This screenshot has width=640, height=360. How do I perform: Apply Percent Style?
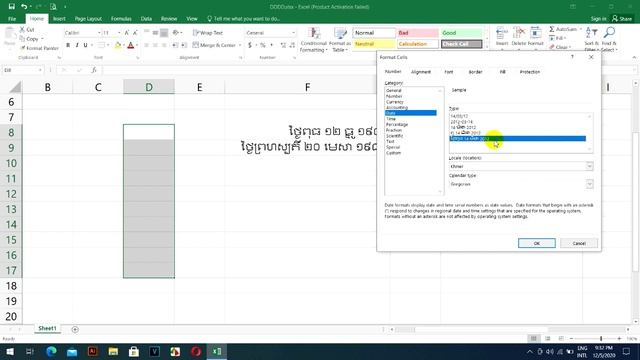[x=263, y=45]
